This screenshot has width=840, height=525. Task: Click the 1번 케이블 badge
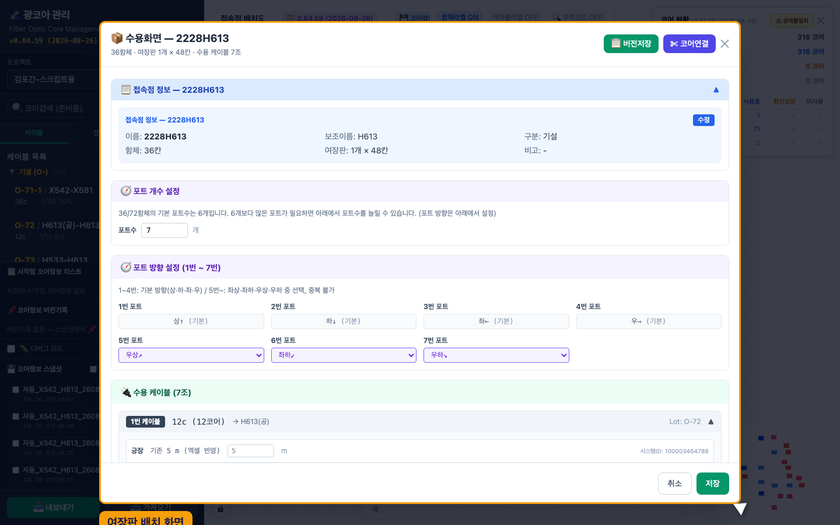pyautogui.click(x=145, y=422)
